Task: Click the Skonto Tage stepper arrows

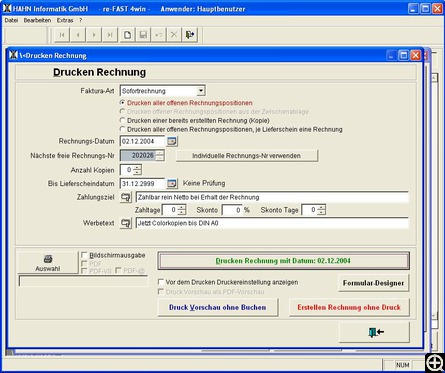Action: [321, 210]
